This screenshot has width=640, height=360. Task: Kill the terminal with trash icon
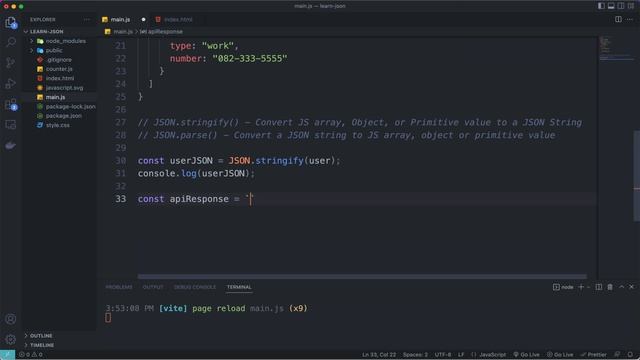610,287
